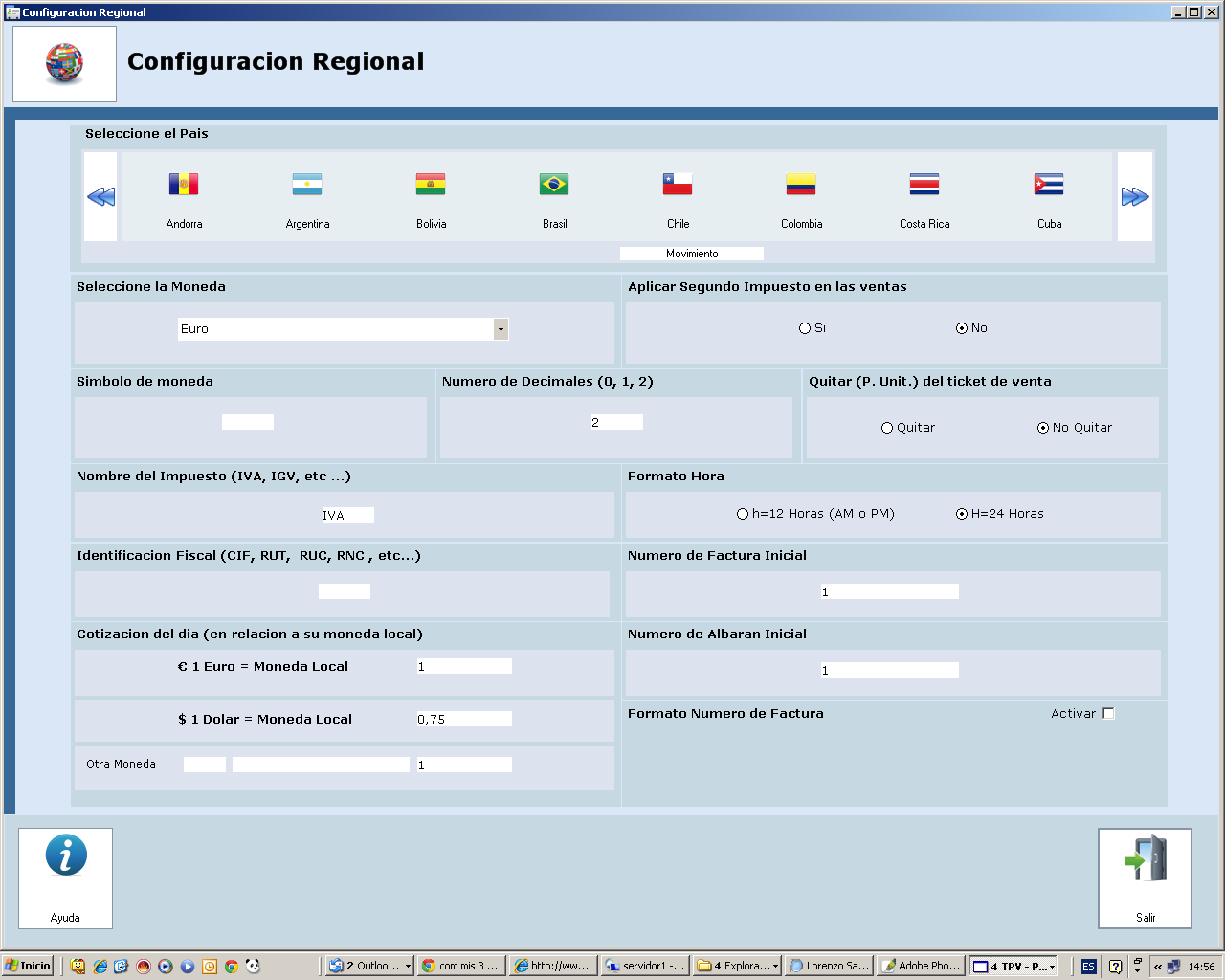The height and width of the screenshot is (980, 1225).
Task: Pick the Brasil flag icon
Action: point(554,184)
